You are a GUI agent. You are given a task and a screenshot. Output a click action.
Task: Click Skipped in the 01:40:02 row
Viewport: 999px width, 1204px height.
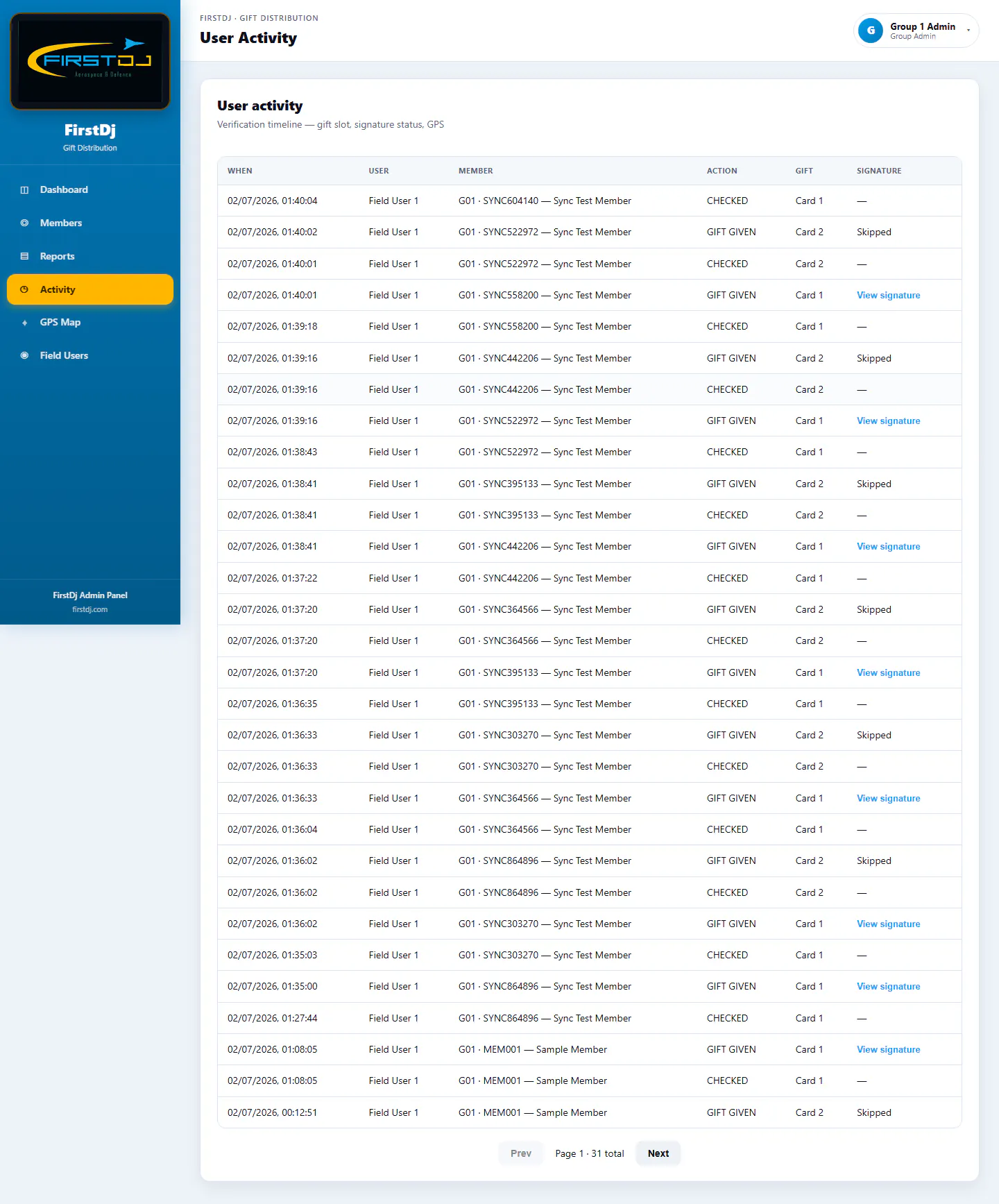874,232
